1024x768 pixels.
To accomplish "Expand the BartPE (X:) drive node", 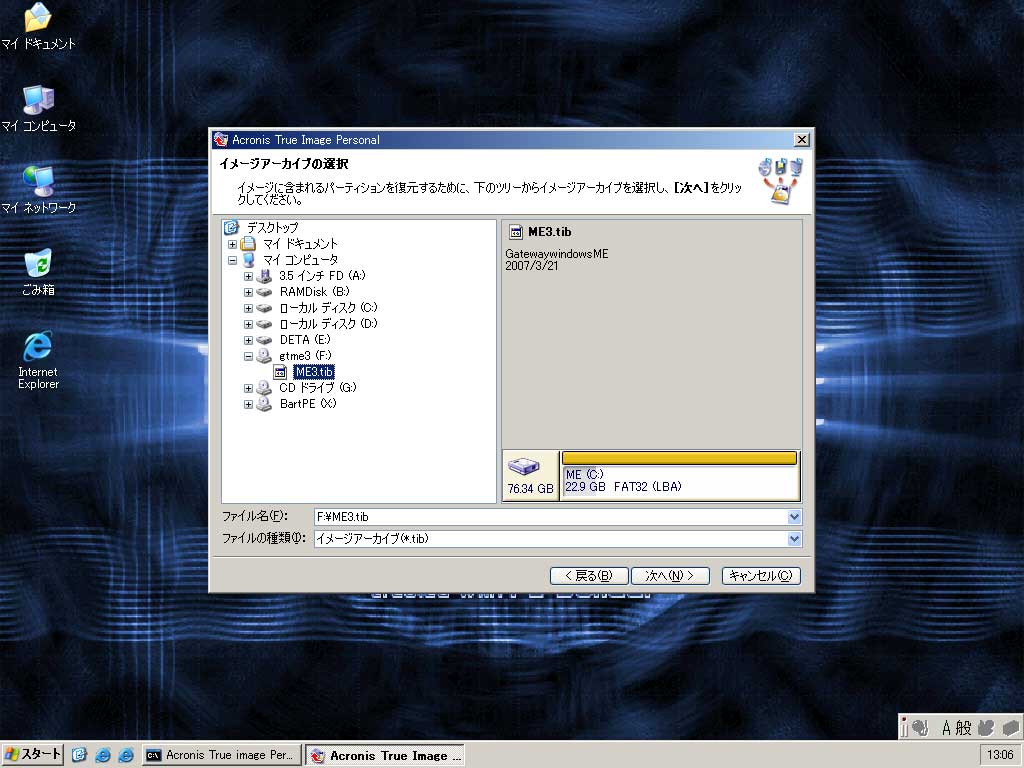I will point(248,404).
